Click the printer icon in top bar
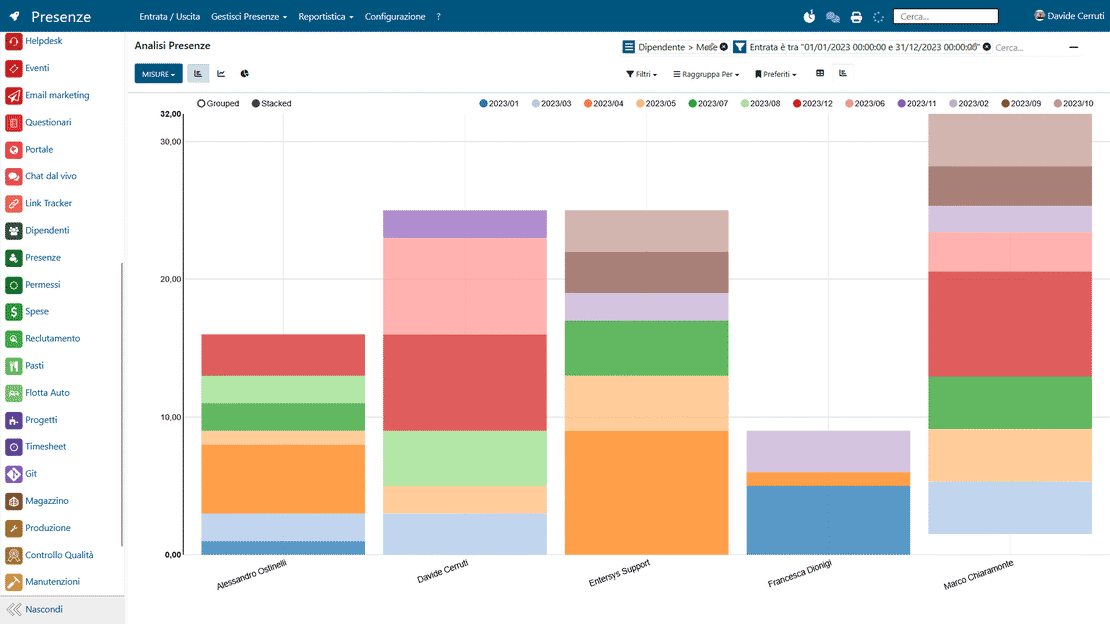This screenshot has height=624, width=1110. tap(856, 17)
